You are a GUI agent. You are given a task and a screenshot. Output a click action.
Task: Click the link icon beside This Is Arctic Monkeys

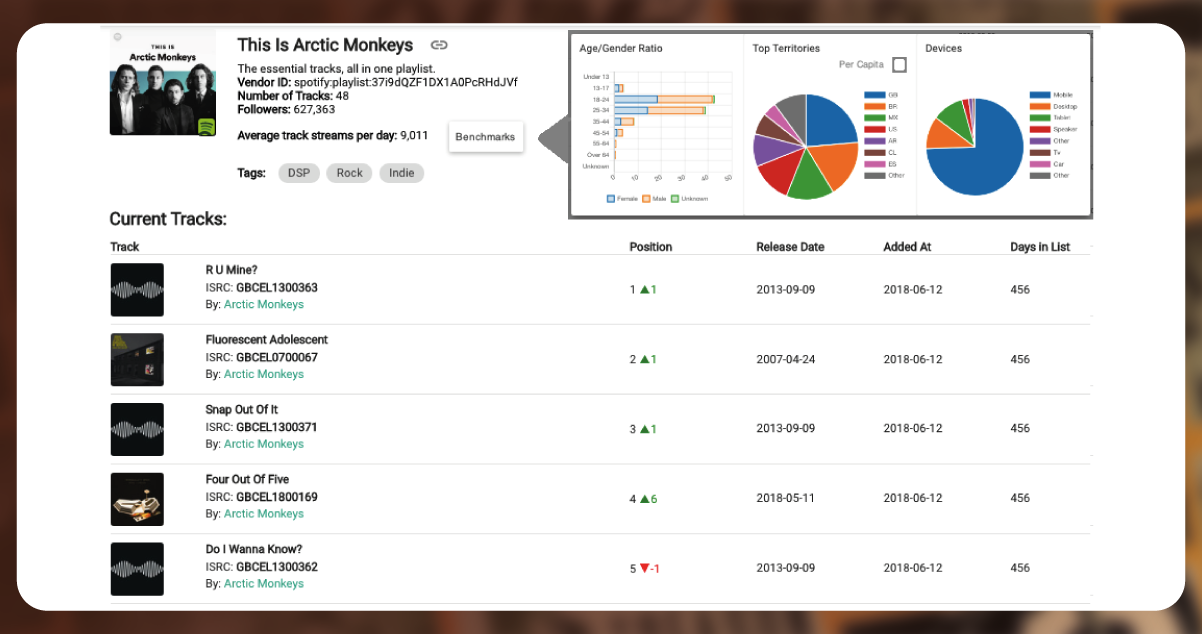pyautogui.click(x=439, y=45)
